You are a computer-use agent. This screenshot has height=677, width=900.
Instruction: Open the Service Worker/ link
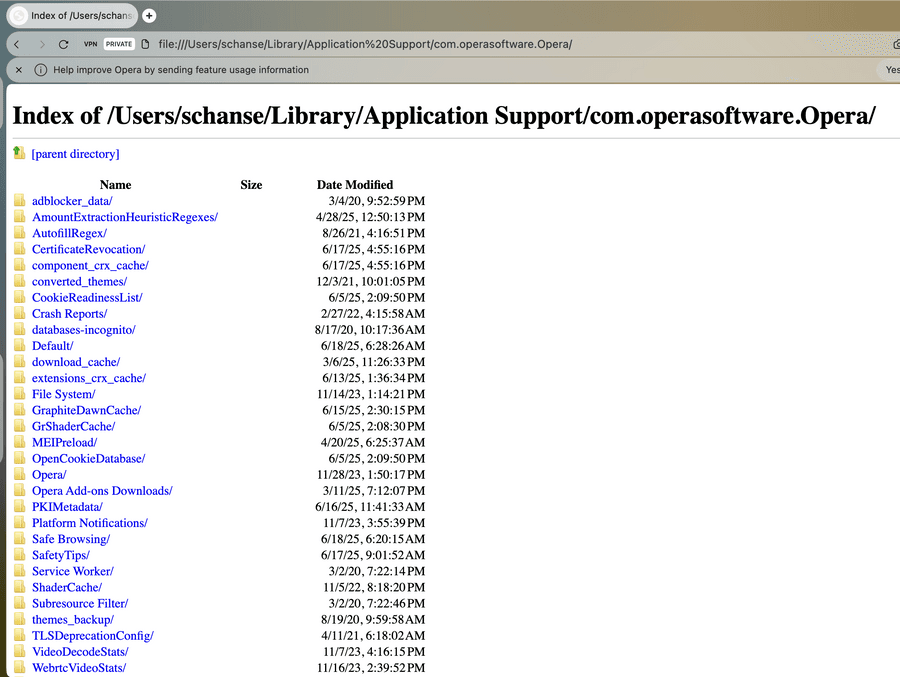pyautogui.click(x=73, y=571)
